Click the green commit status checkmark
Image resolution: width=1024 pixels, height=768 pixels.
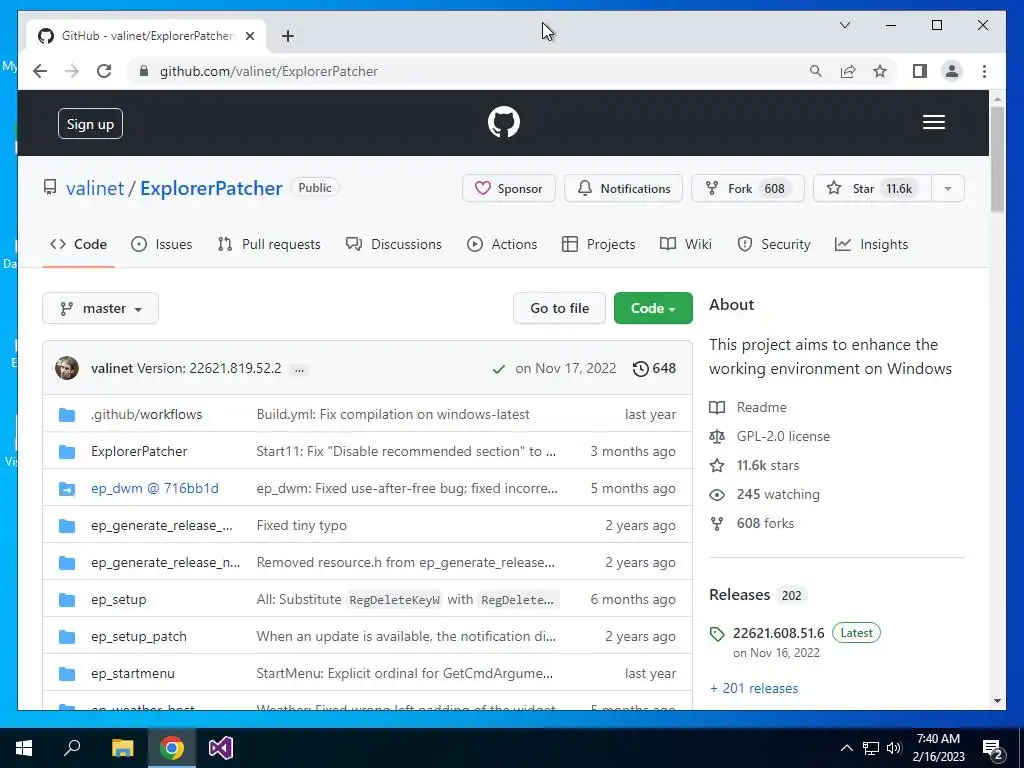[499, 369]
